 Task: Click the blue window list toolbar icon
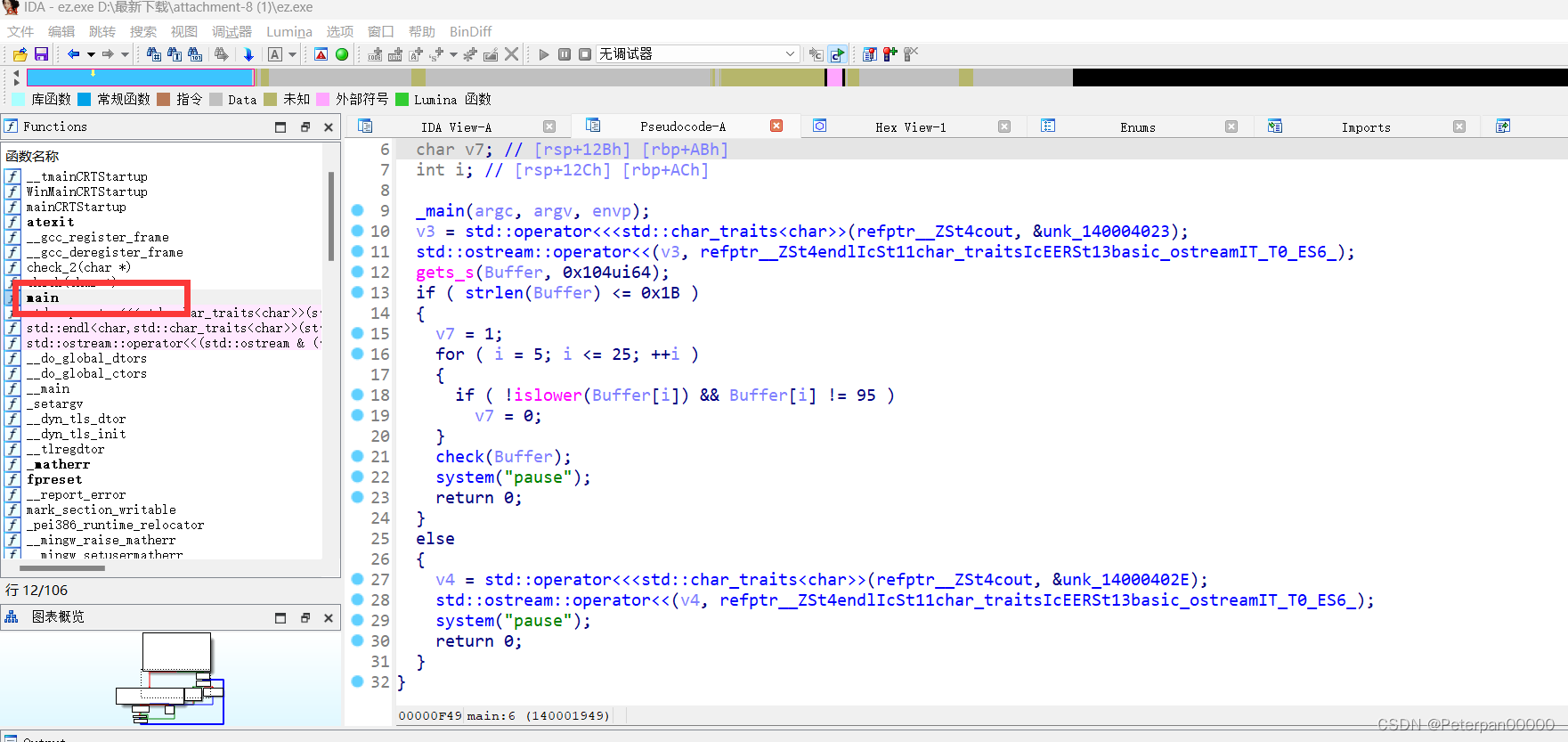click(869, 54)
